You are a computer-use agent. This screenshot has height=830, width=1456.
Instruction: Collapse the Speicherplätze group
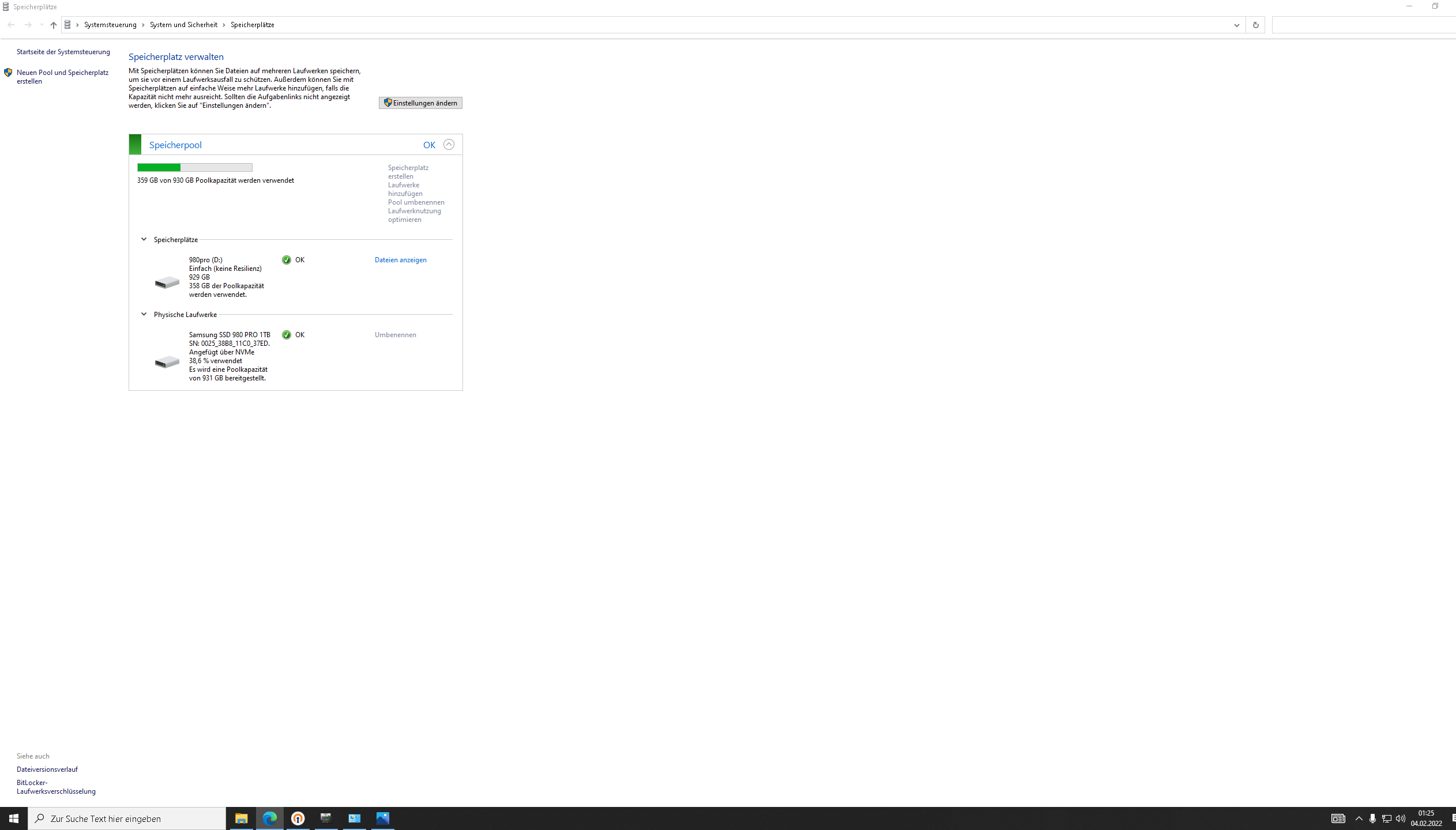(144, 239)
